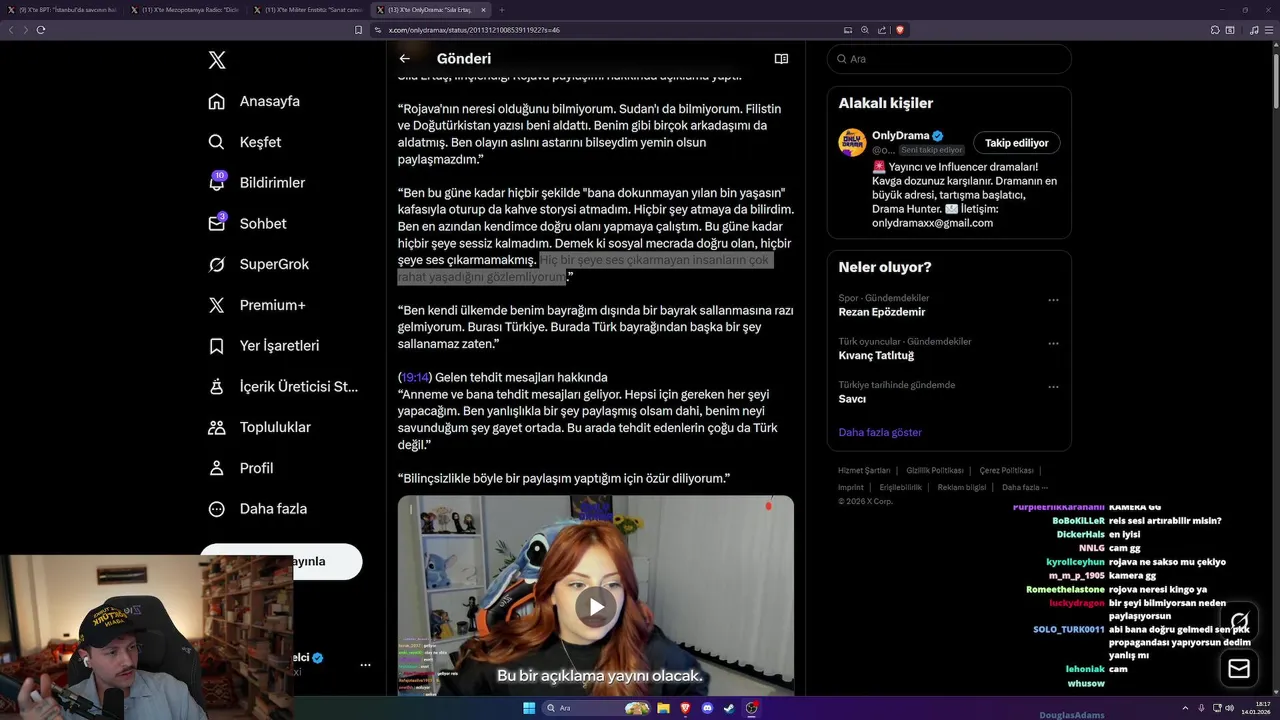This screenshot has width=1280, height=720.
Task: Expand the footer Daha fazla menu
Action: tap(1025, 487)
